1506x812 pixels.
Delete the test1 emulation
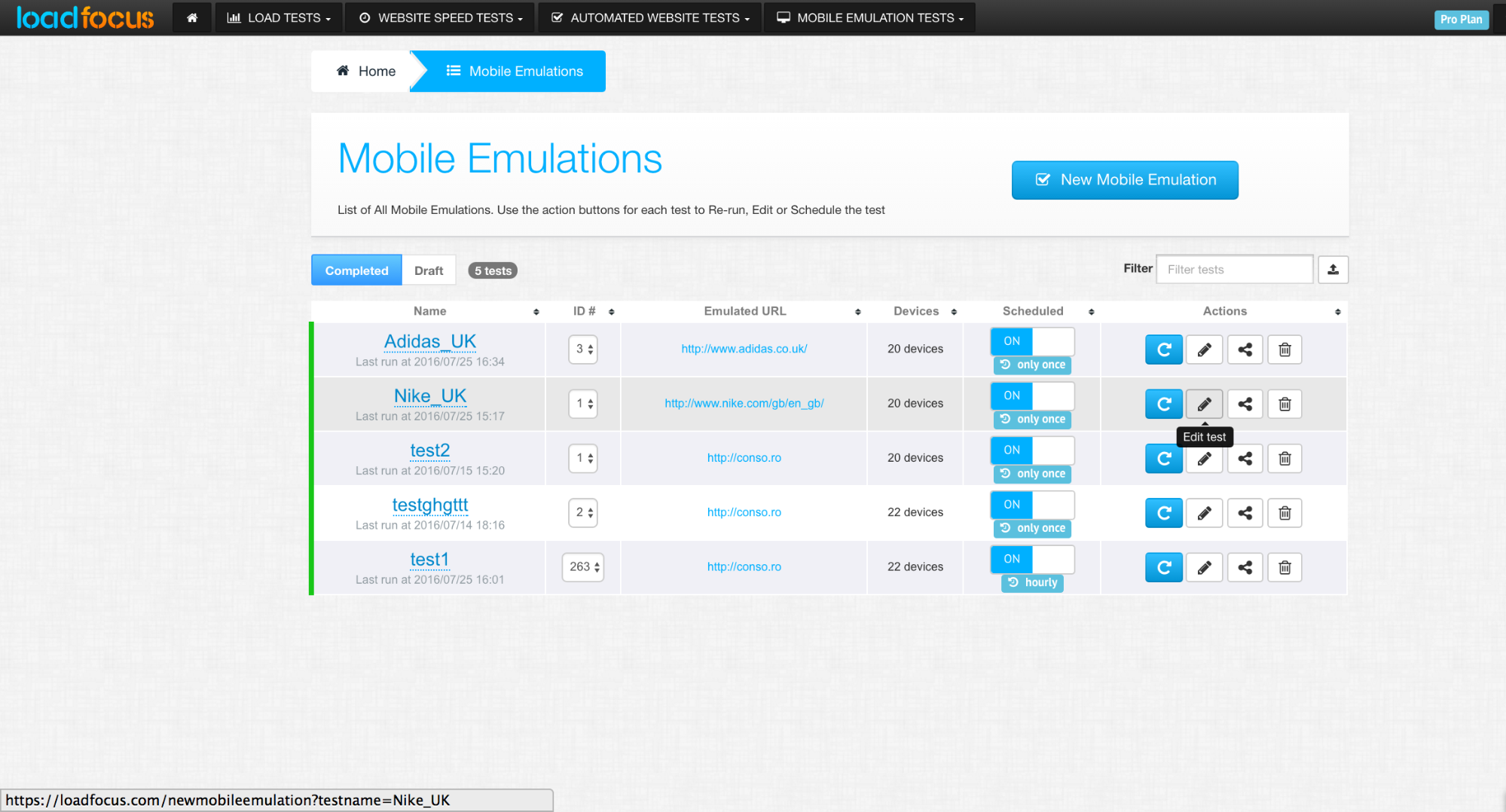point(1285,567)
